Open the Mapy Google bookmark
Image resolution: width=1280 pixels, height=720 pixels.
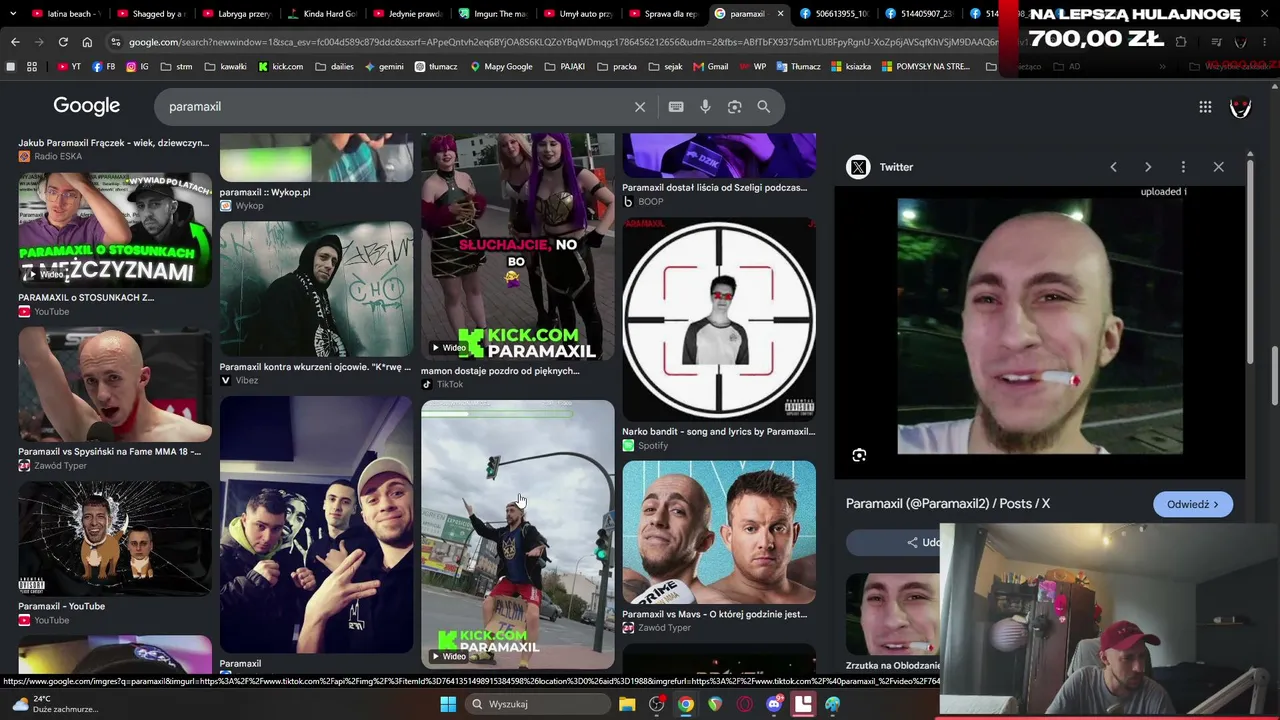[x=500, y=67]
